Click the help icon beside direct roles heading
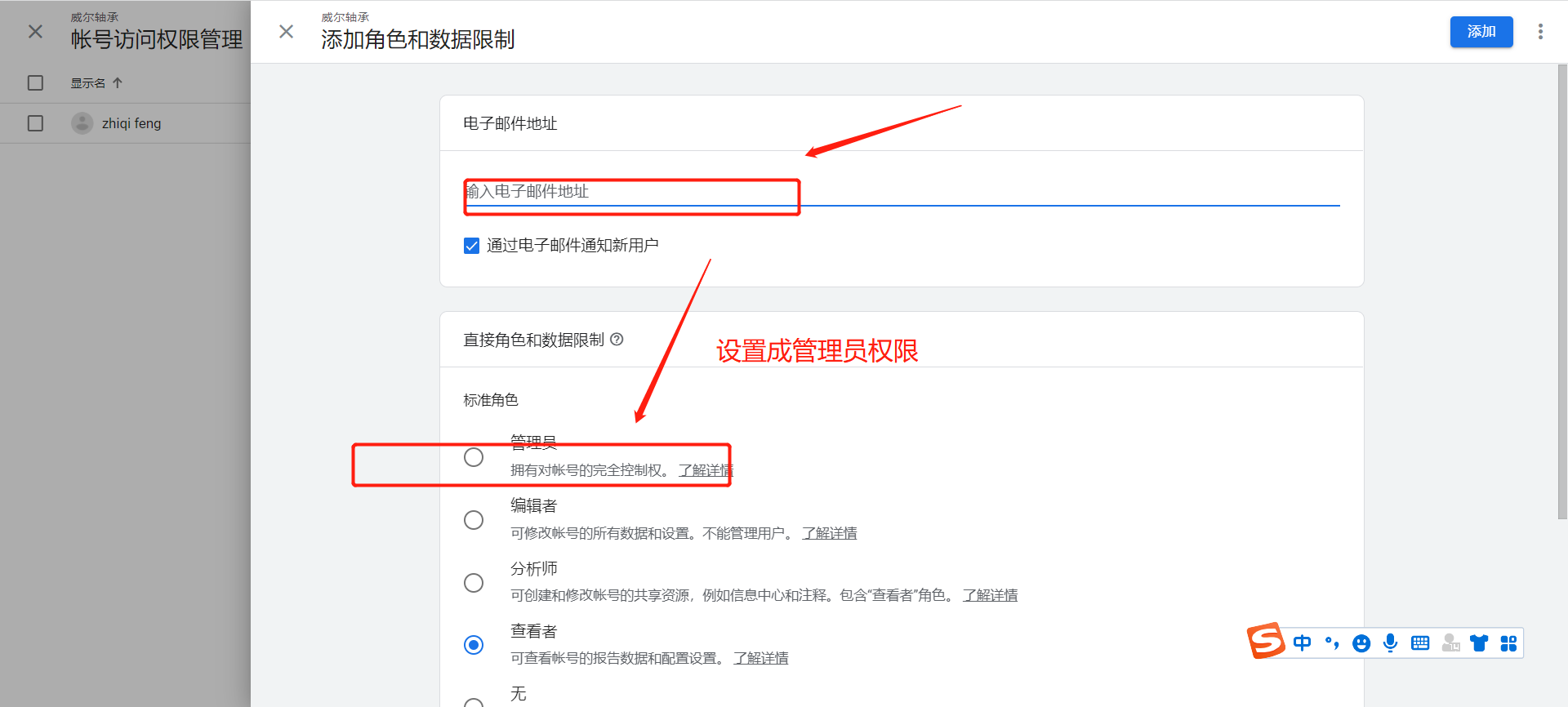The image size is (1568, 707). [617, 340]
